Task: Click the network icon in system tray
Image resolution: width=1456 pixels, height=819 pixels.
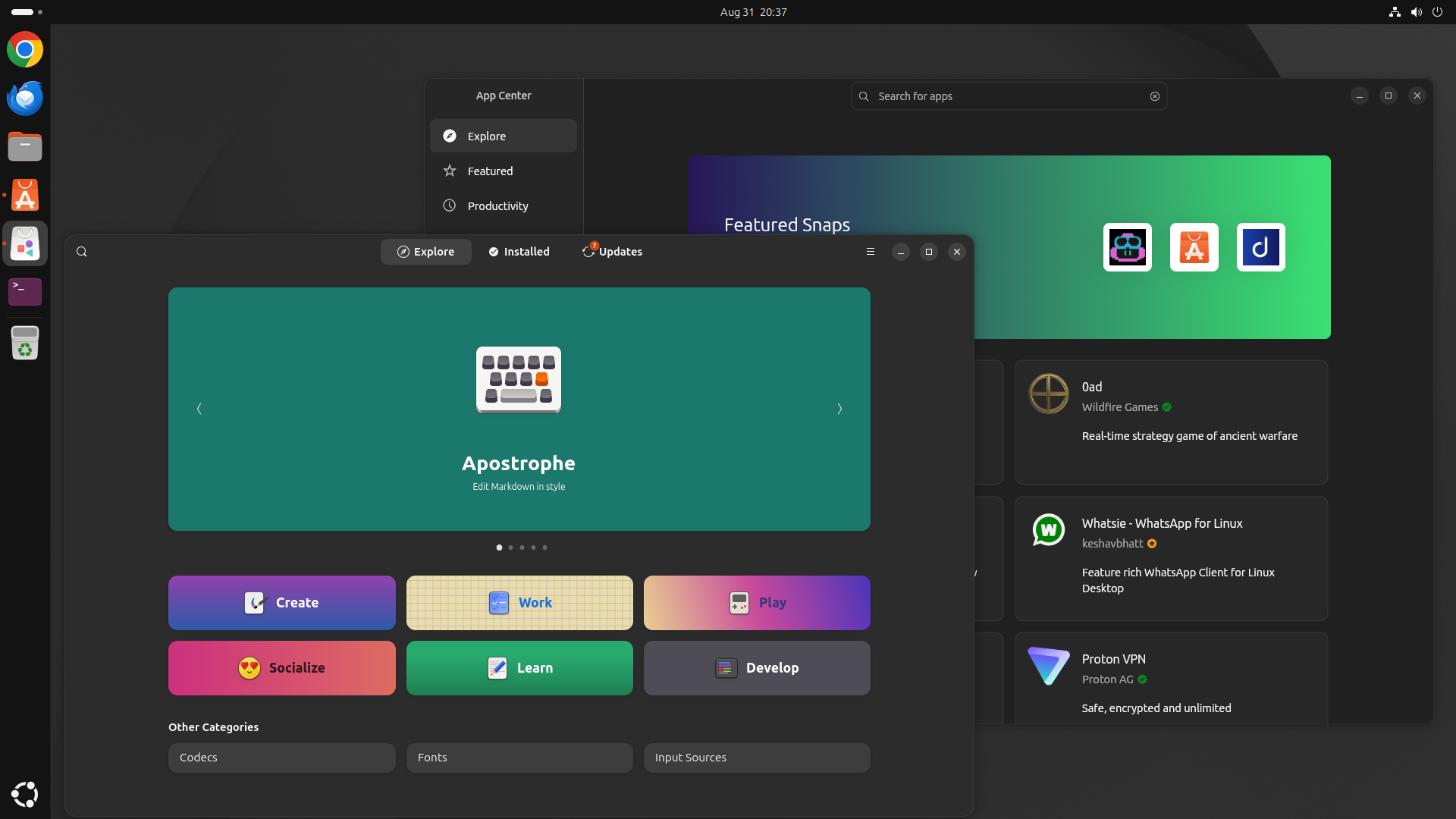Action: click(1395, 12)
